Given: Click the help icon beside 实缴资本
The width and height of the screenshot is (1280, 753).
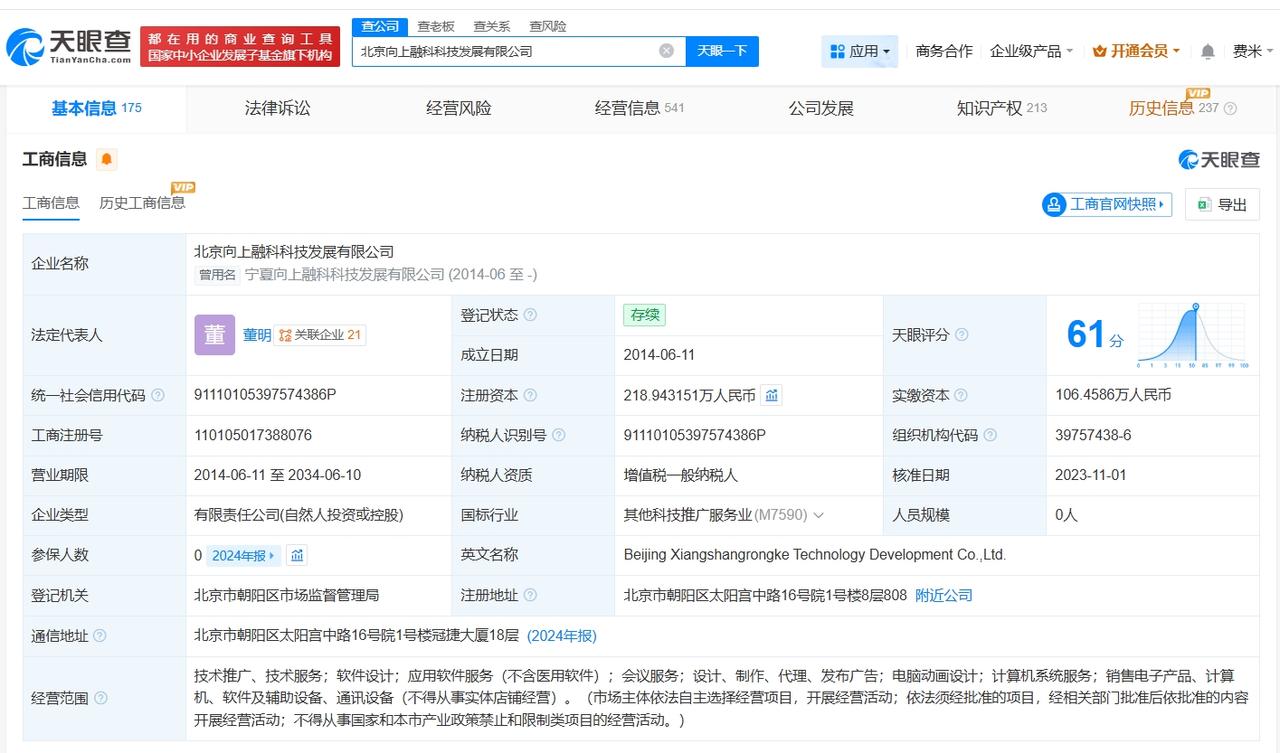Looking at the screenshot, I should (x=961, y=396).
